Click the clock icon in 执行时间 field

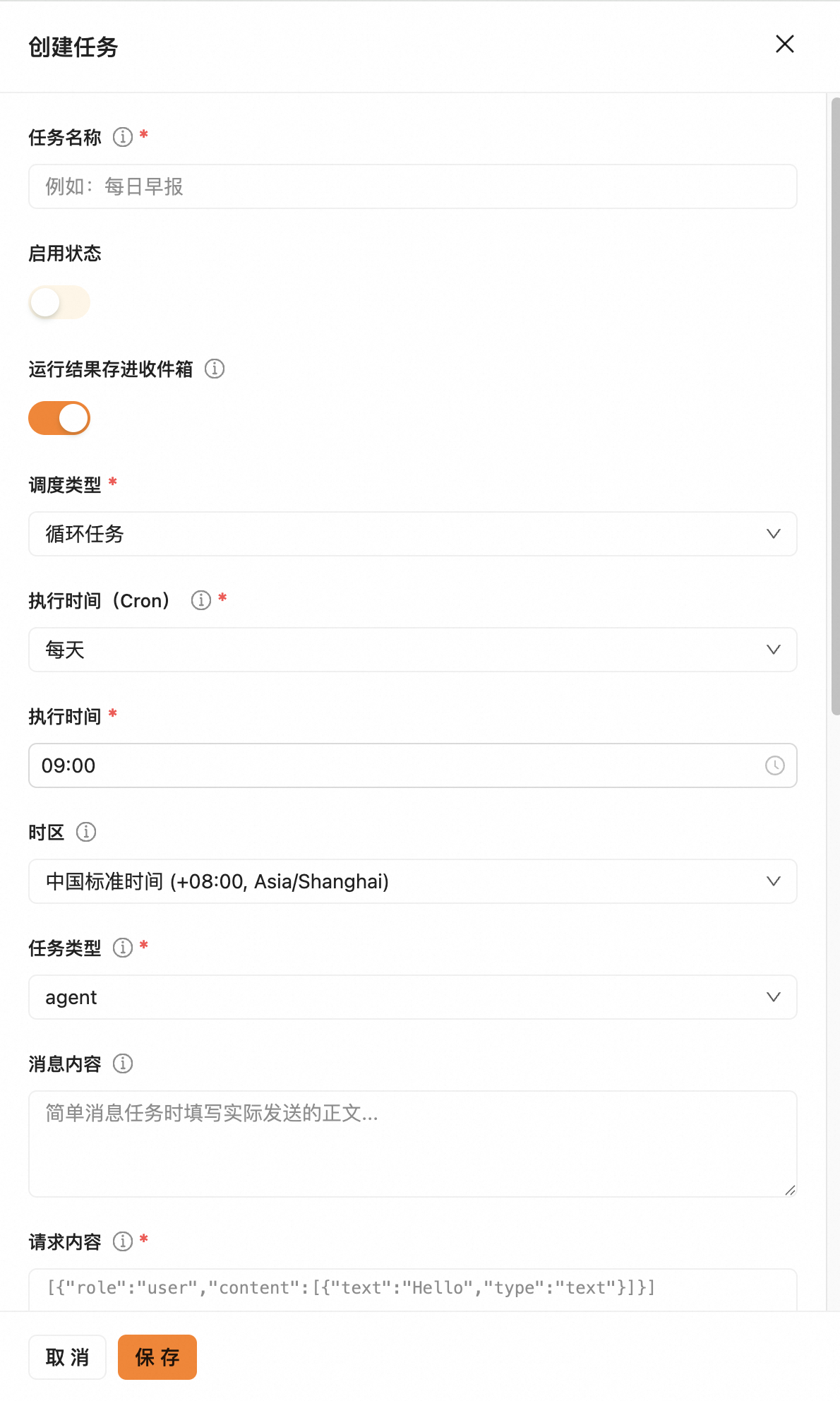coord(775,765)
